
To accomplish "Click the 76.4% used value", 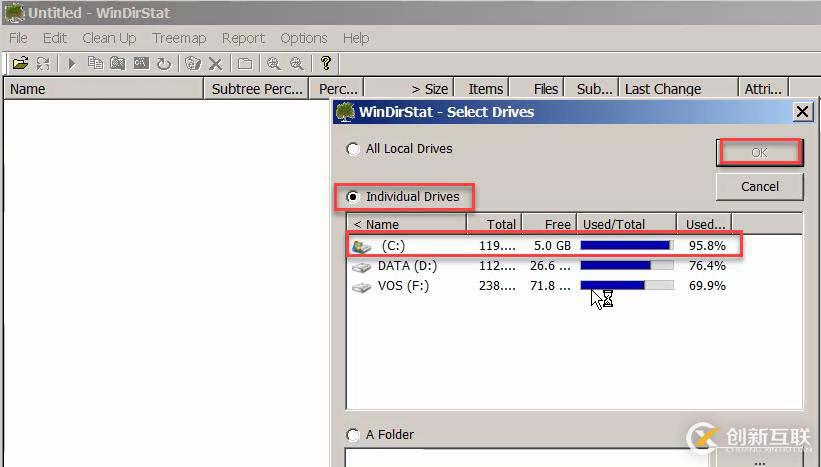I will tap(707, 265).
